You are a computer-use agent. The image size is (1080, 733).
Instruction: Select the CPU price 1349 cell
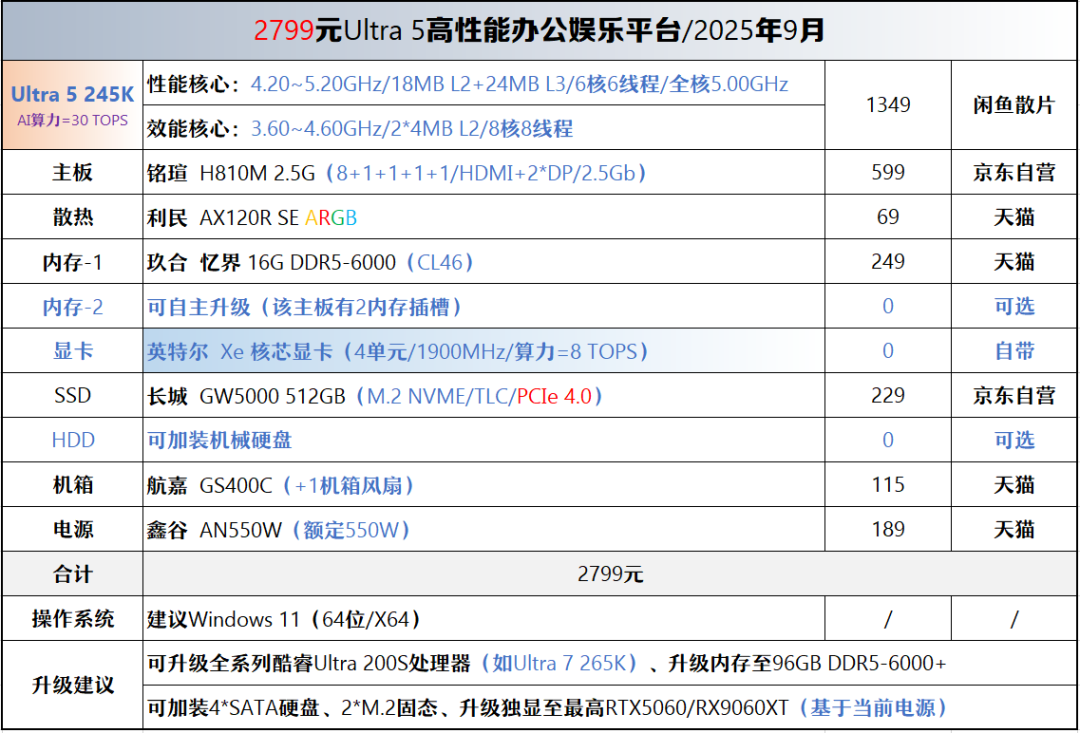888,105
